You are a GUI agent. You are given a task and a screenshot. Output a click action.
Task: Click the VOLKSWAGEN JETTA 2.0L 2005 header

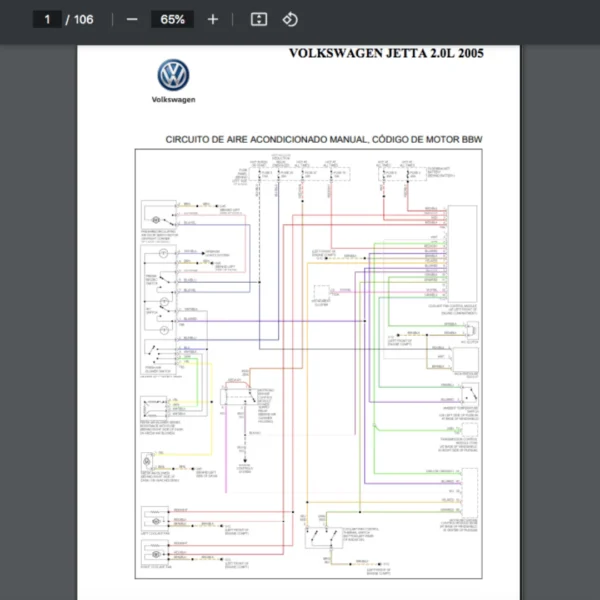pos(385,54)
